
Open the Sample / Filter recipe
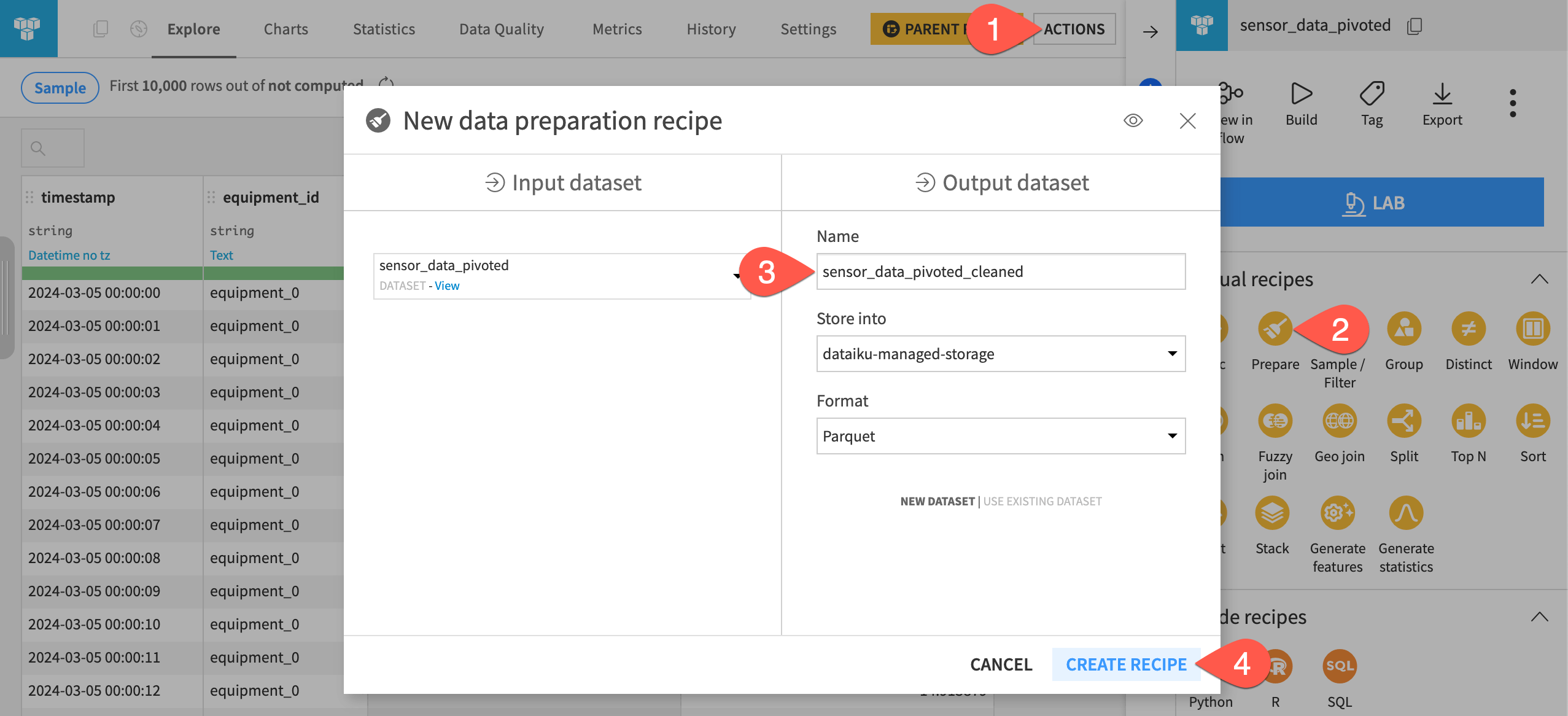1338,330
